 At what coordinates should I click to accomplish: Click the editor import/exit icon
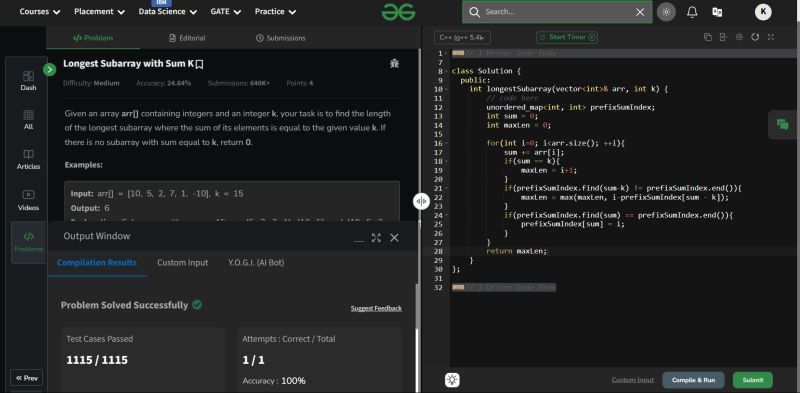pos(723,37)
